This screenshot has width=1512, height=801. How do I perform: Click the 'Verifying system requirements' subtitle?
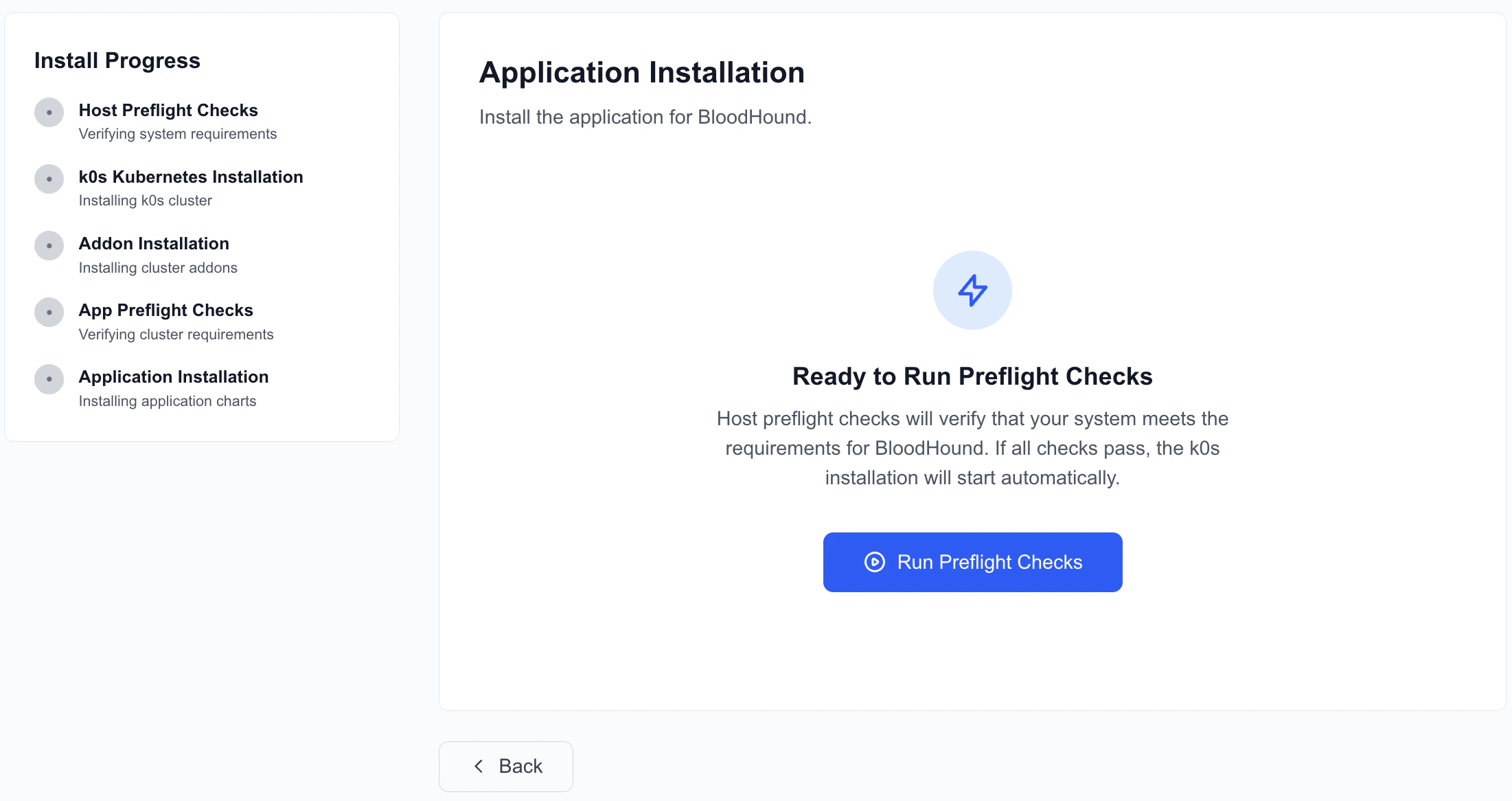click(178, 134)
